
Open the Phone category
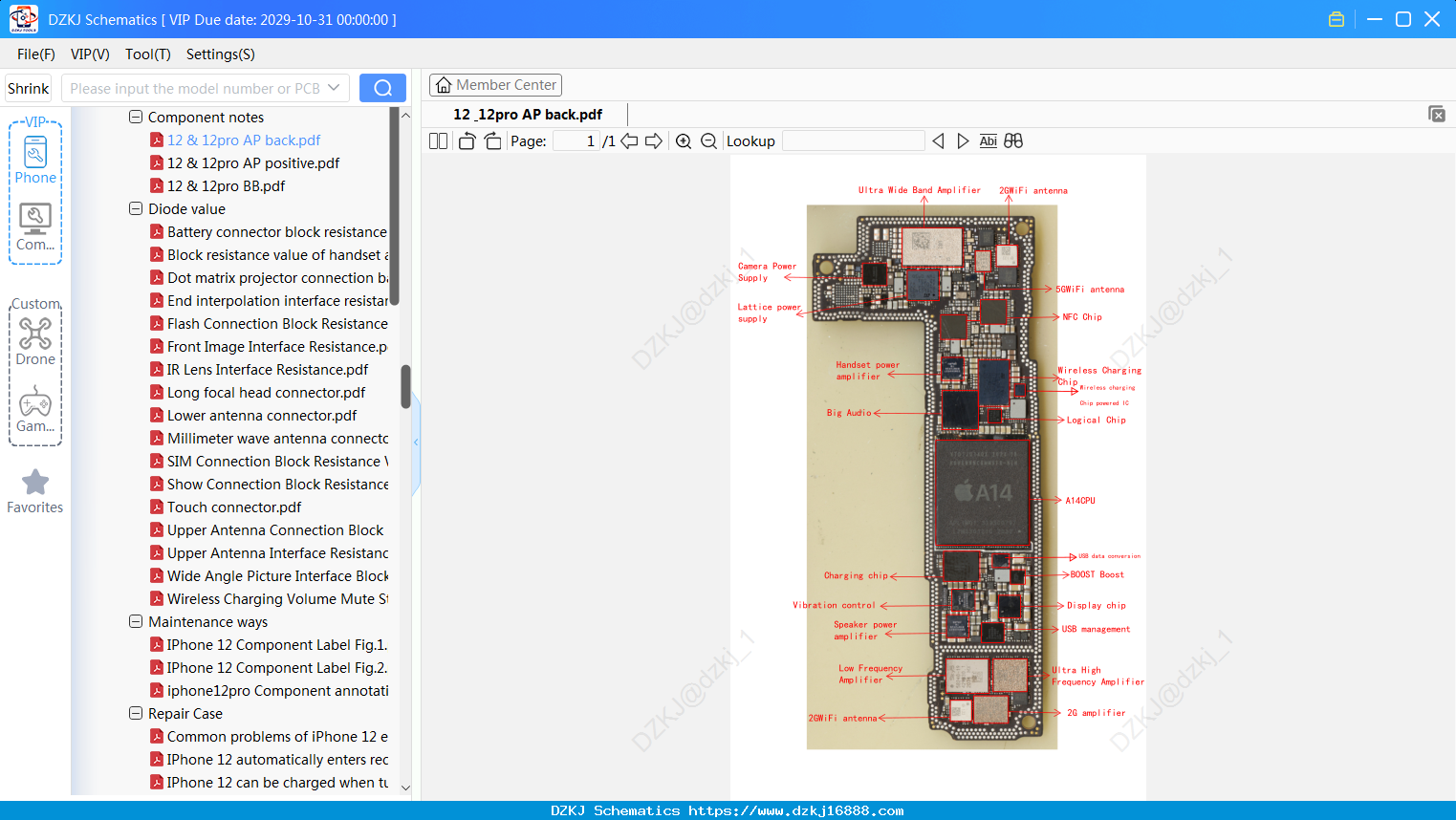pos(35,160)
